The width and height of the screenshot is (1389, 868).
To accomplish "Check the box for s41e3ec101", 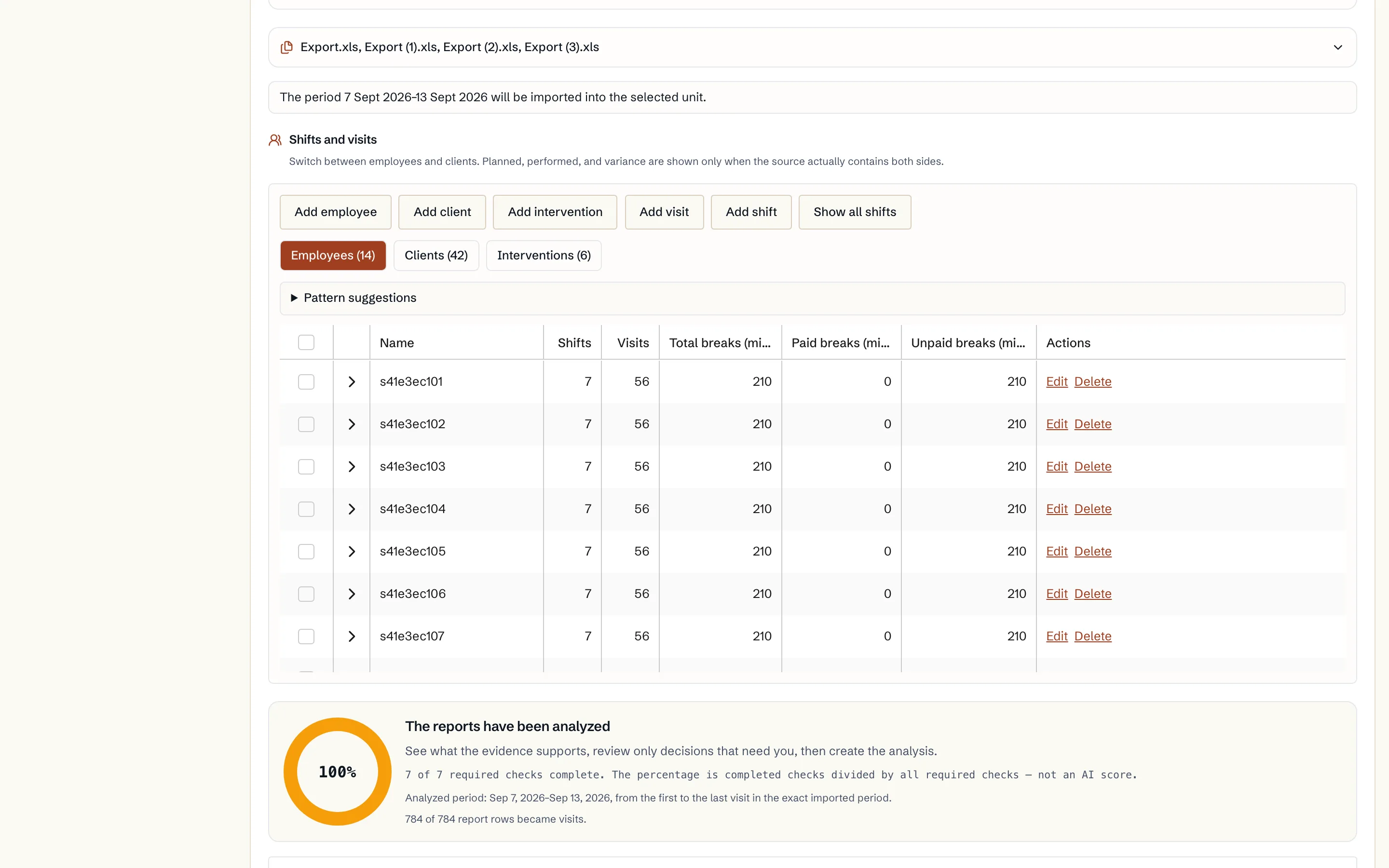I will coord(306,382).
